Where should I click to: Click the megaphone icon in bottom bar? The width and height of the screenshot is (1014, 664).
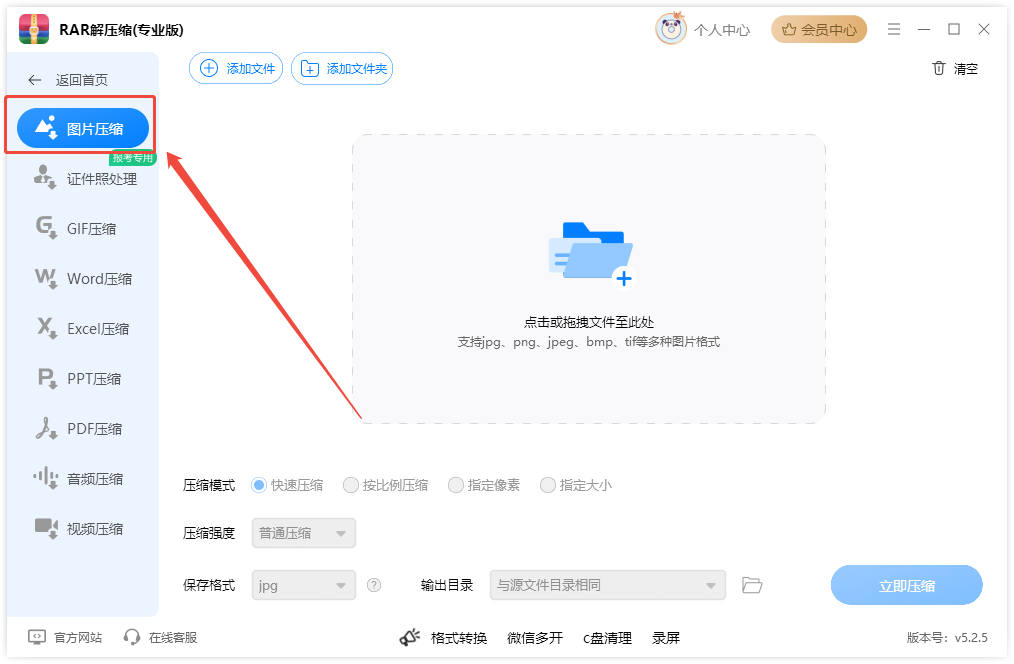(x=409, y=637)
